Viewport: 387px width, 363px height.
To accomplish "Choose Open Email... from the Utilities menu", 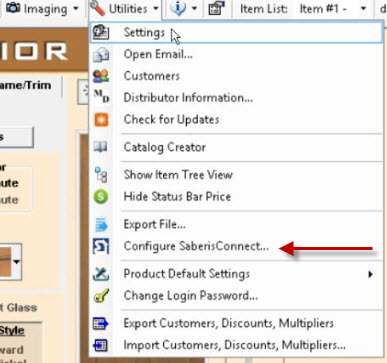I will point(236,54).
